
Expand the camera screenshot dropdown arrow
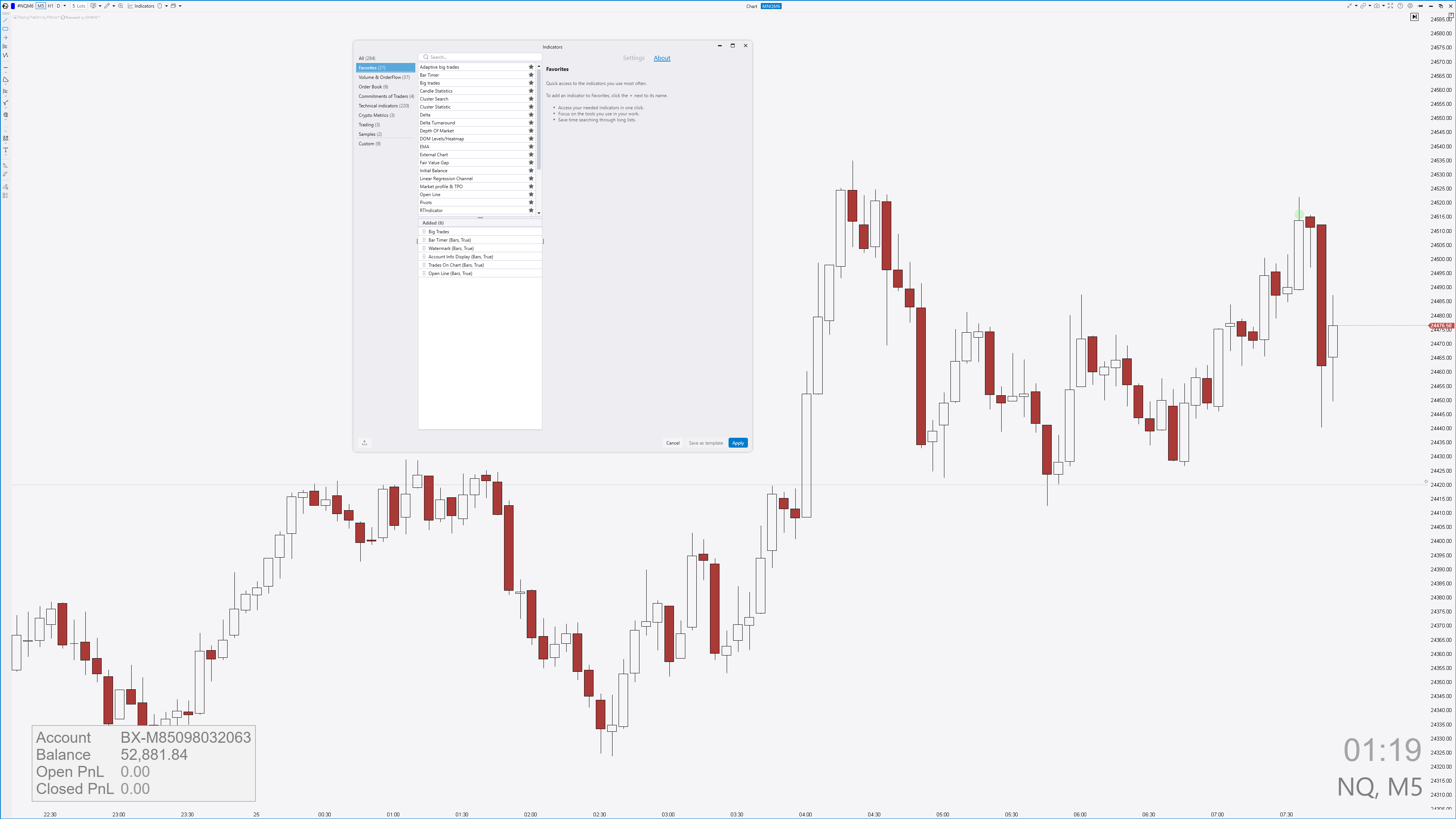click(x=1384, y=6)
